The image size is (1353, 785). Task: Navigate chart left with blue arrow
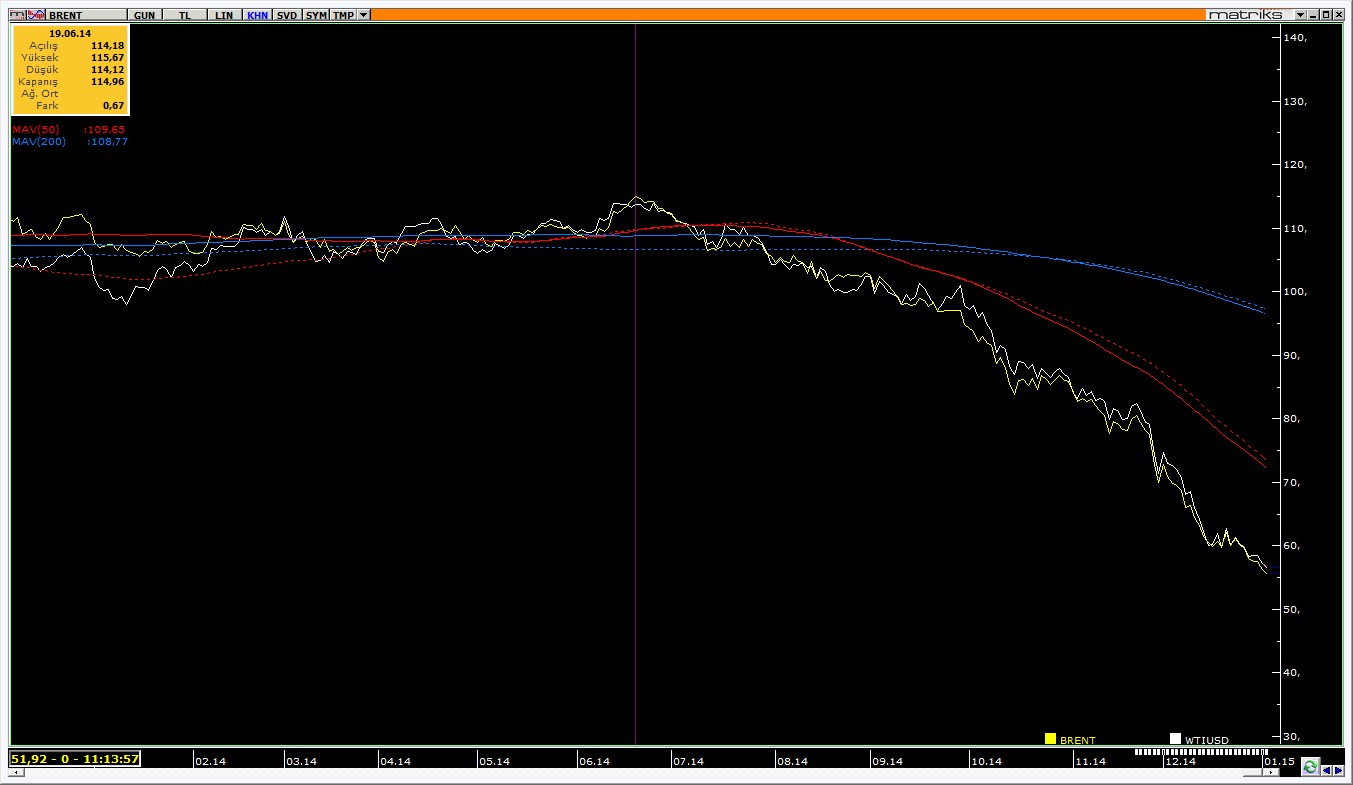[1327, 771]
